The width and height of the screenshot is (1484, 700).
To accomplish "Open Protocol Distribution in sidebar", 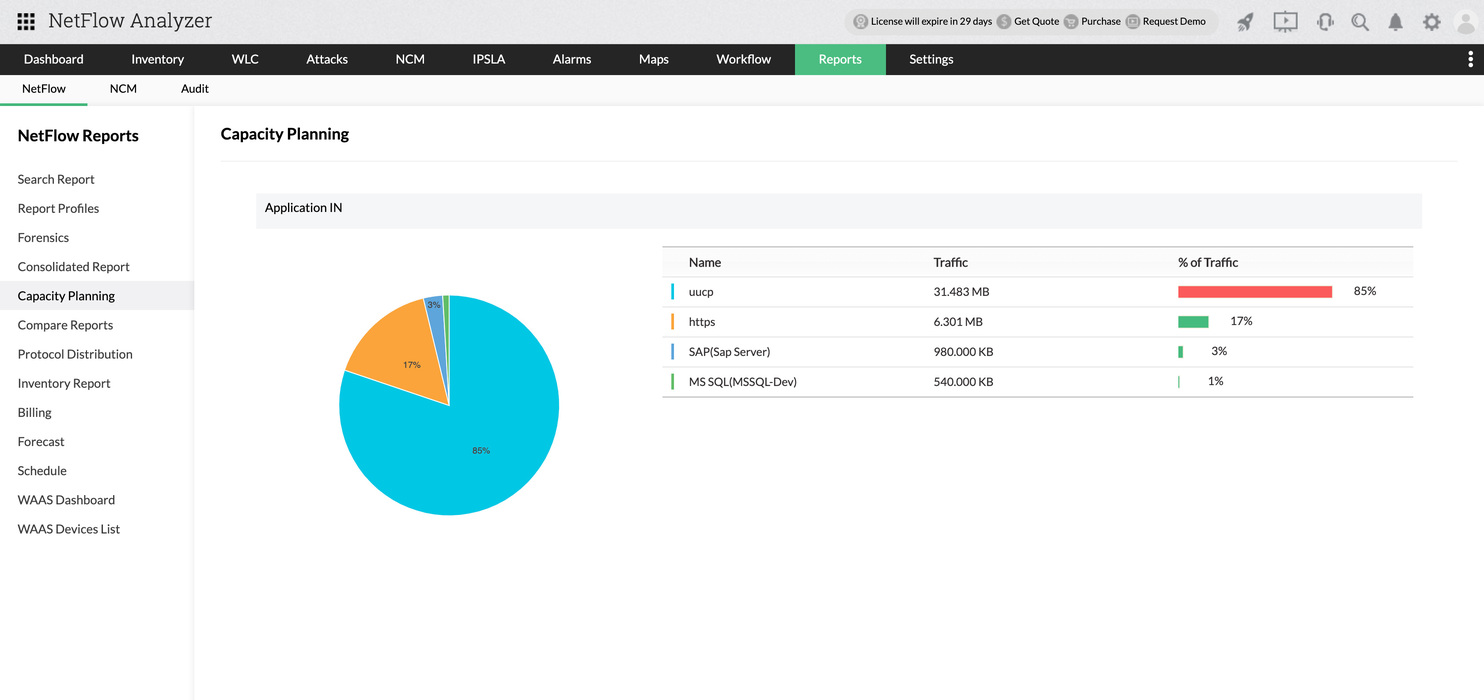I will [75, 354].
